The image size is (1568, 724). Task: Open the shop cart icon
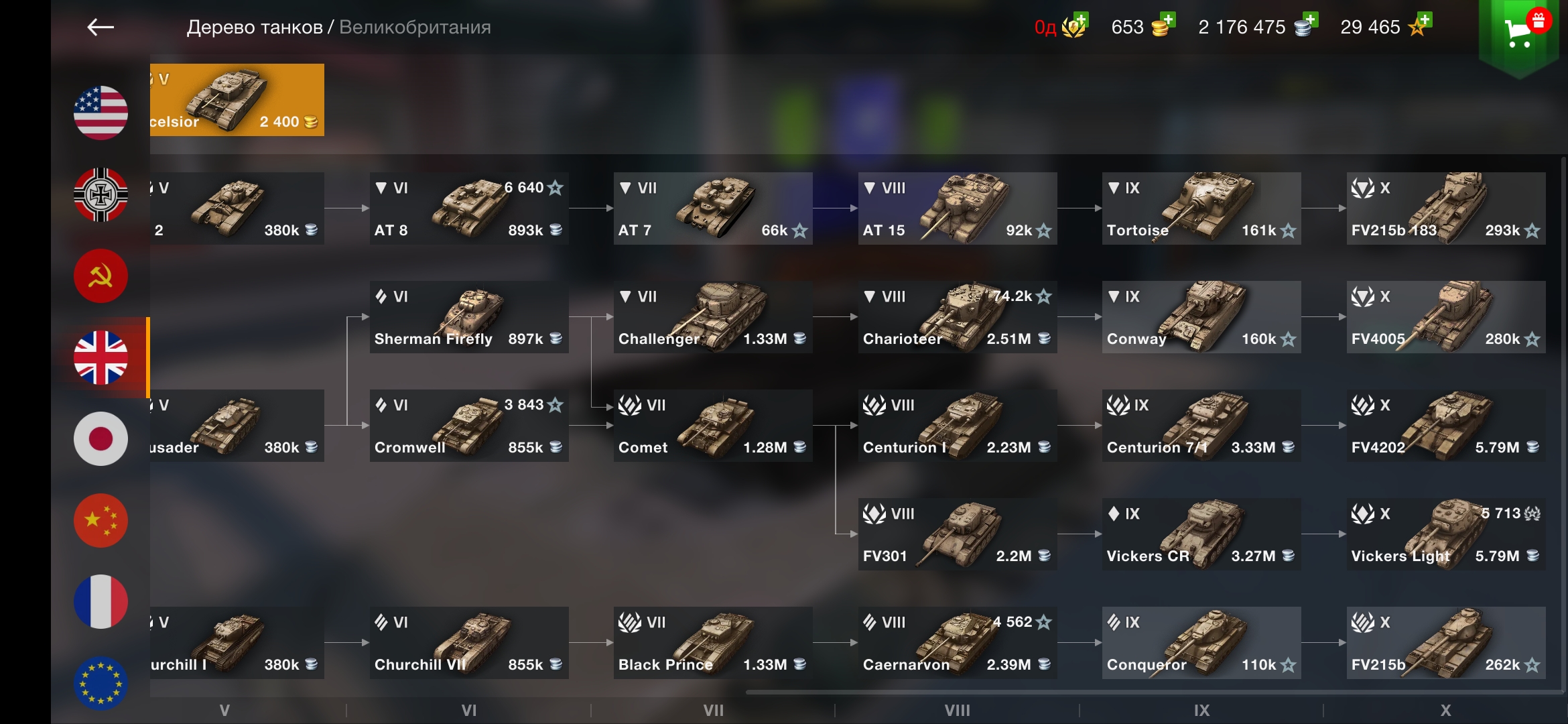[x=1519, y=32]
